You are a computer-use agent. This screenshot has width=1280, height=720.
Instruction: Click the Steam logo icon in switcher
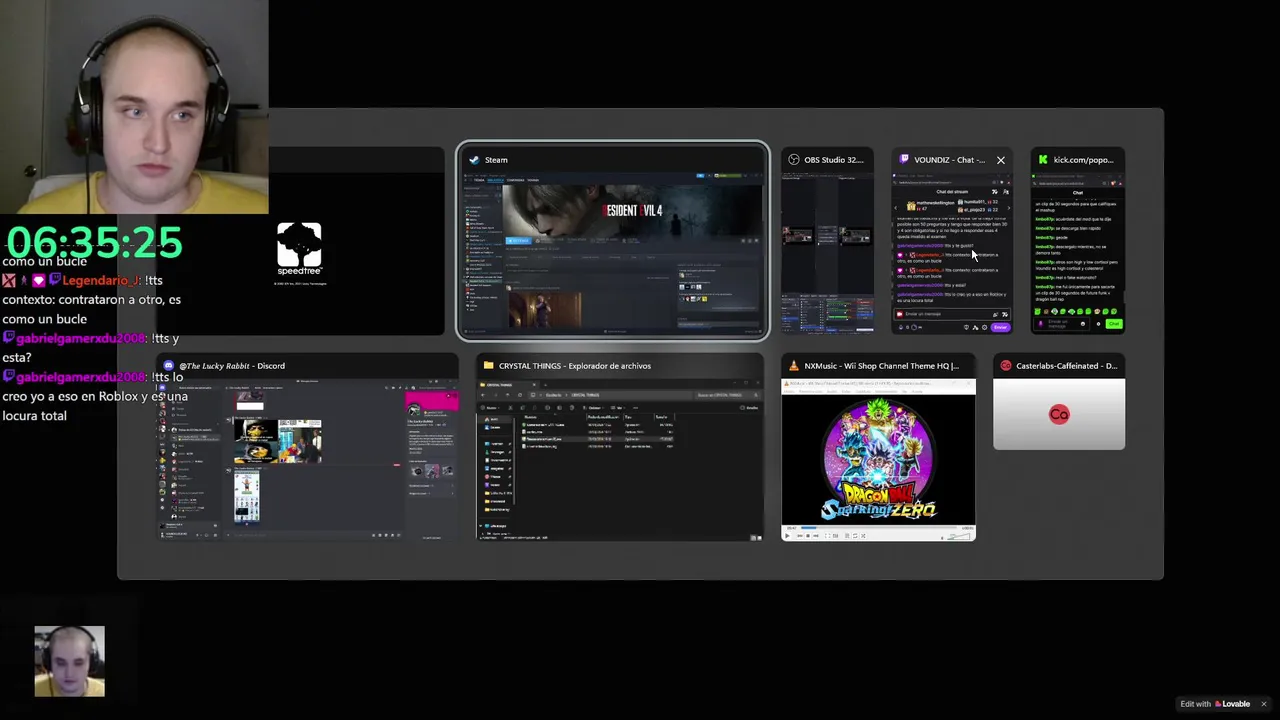point(474,160)
